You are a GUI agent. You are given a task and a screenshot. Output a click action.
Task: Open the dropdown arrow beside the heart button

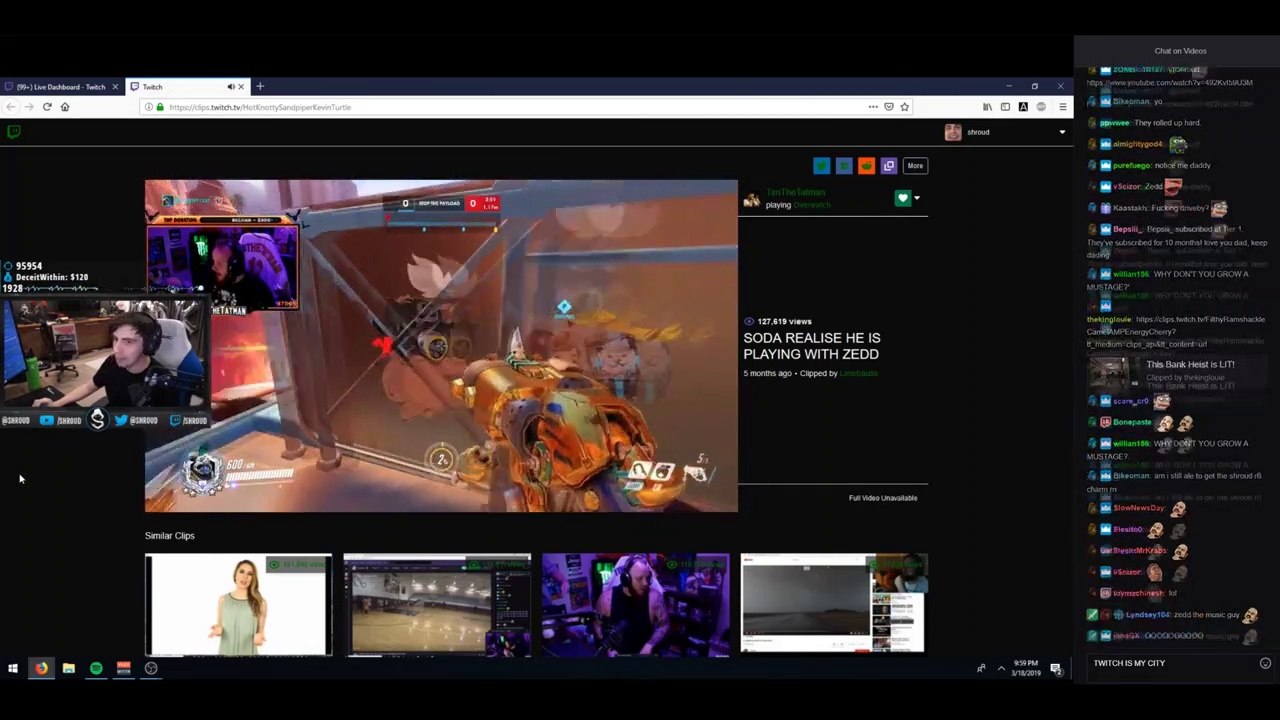[917, 198]
